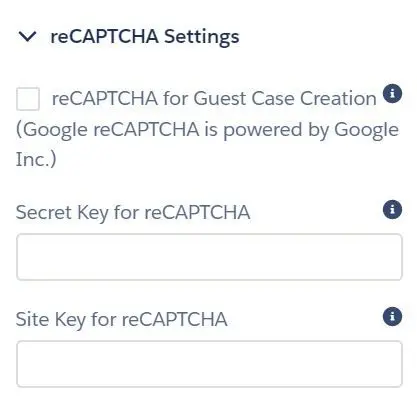Click the "Inc.)" text under the checkbox
The image size is (417, 399).
pos(36,159)
